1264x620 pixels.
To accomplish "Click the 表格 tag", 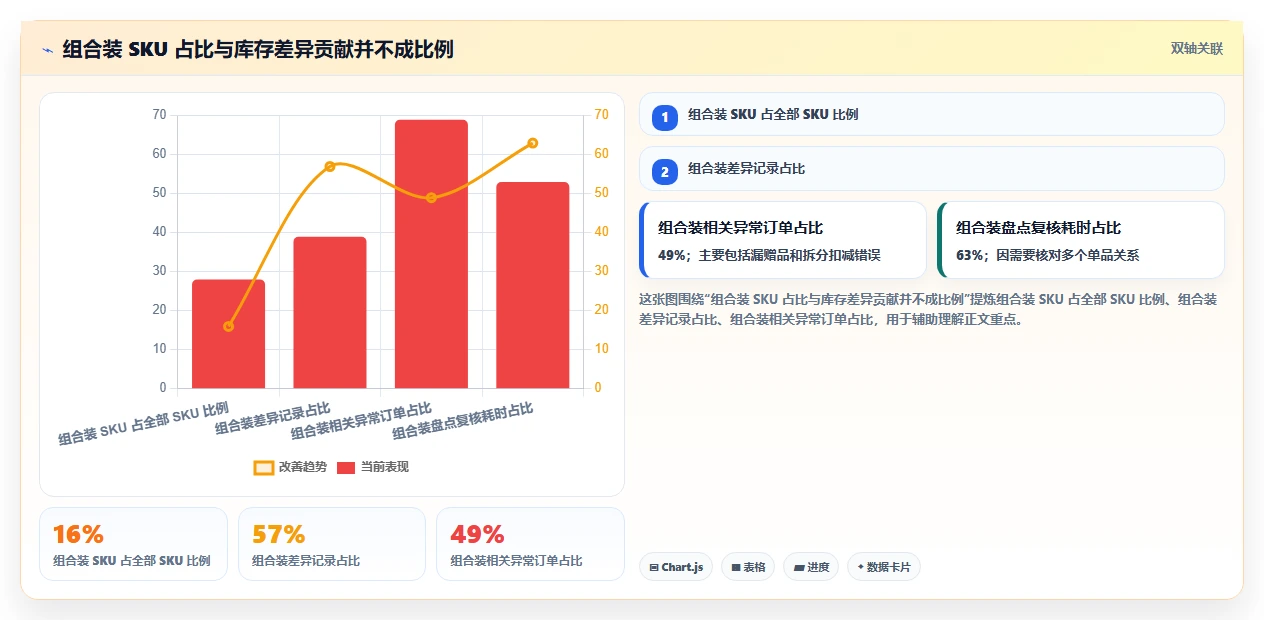I will tap(748, 567).
